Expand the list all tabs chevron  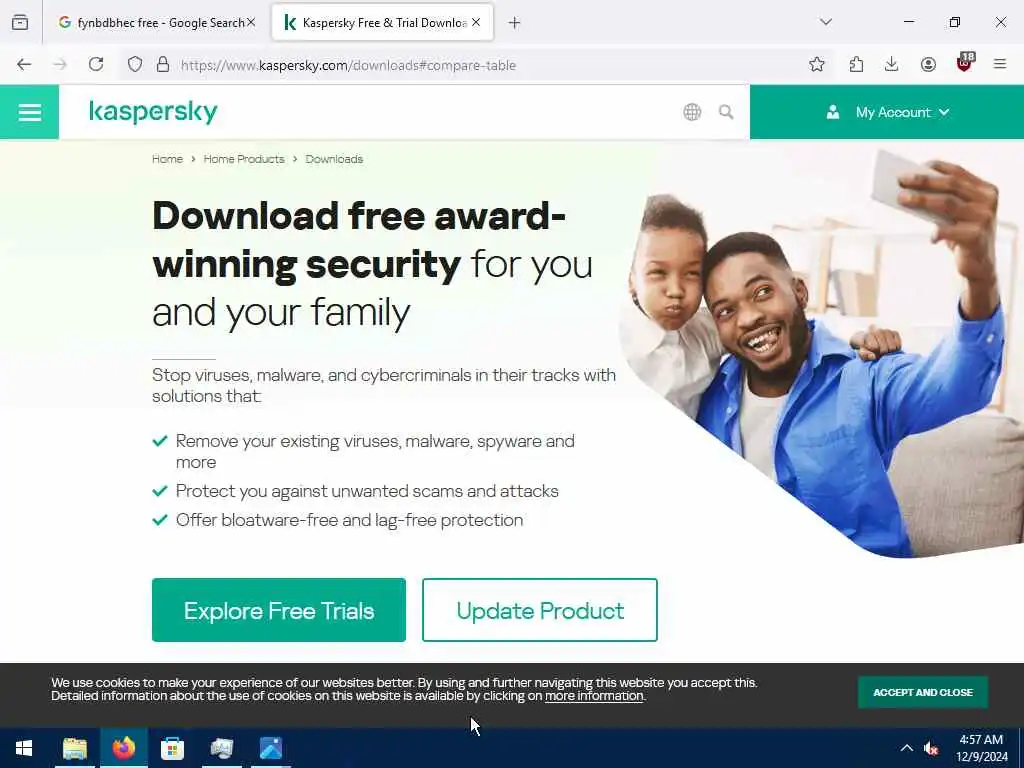[826, 22]
